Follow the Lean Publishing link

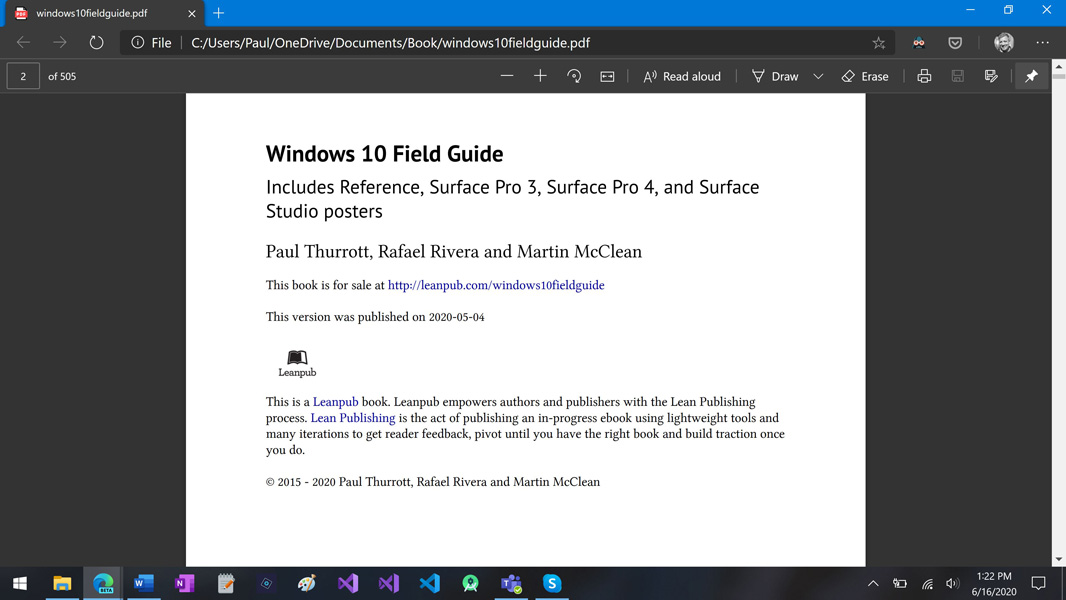[x=353, y=418]
